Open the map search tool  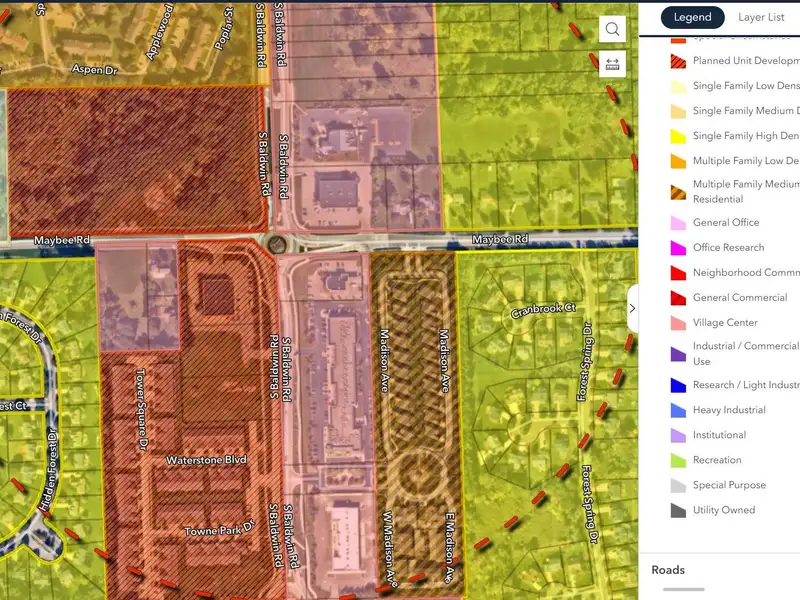point(613,29)
